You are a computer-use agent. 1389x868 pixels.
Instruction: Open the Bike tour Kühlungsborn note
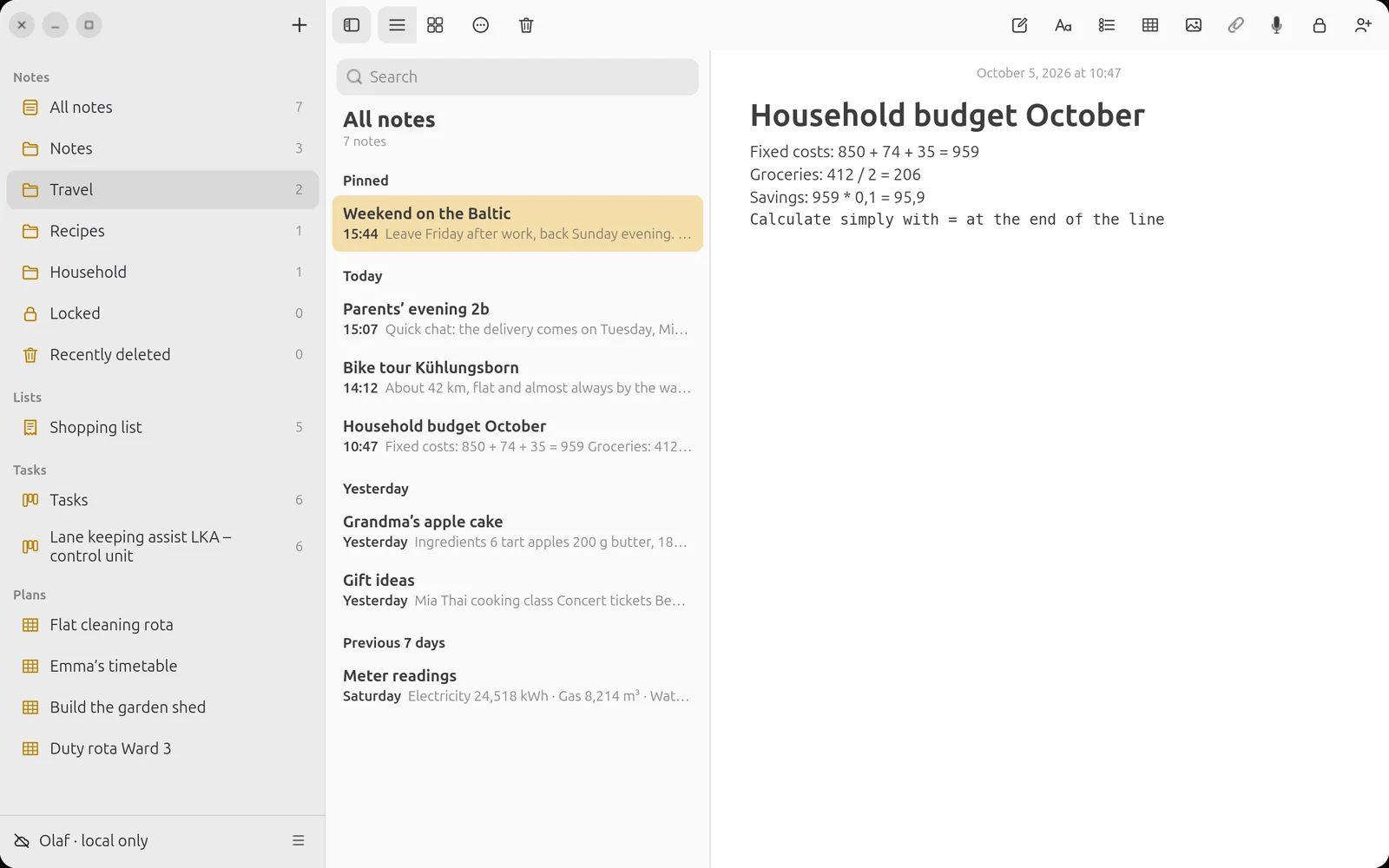point(517,378)
